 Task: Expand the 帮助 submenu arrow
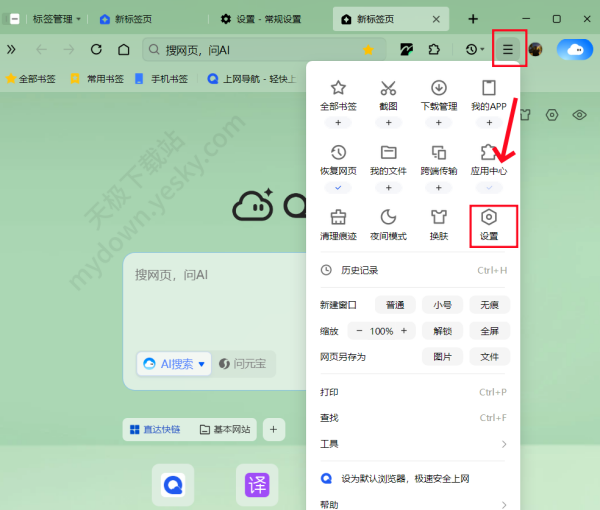point(503,505)
